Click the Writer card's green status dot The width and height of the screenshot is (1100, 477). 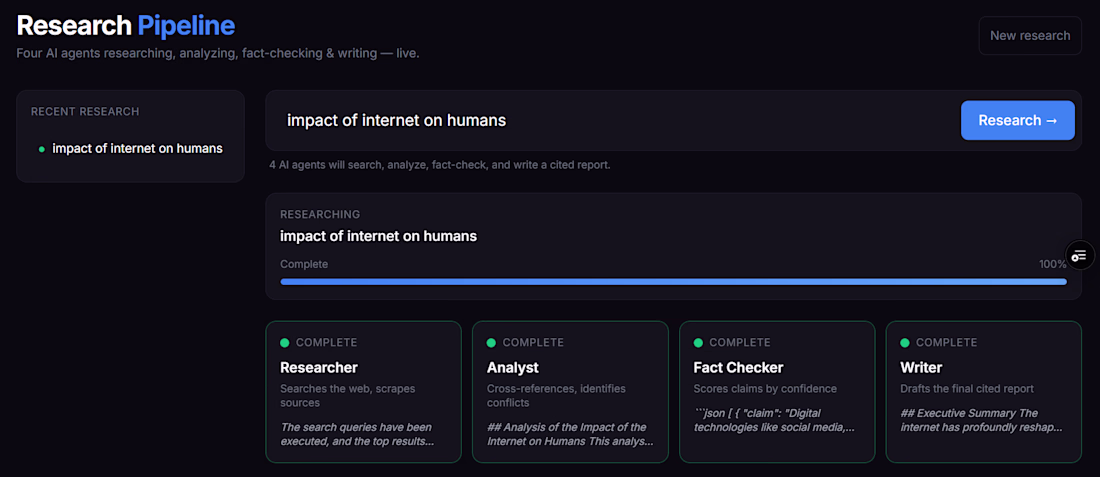pos(905,343)
